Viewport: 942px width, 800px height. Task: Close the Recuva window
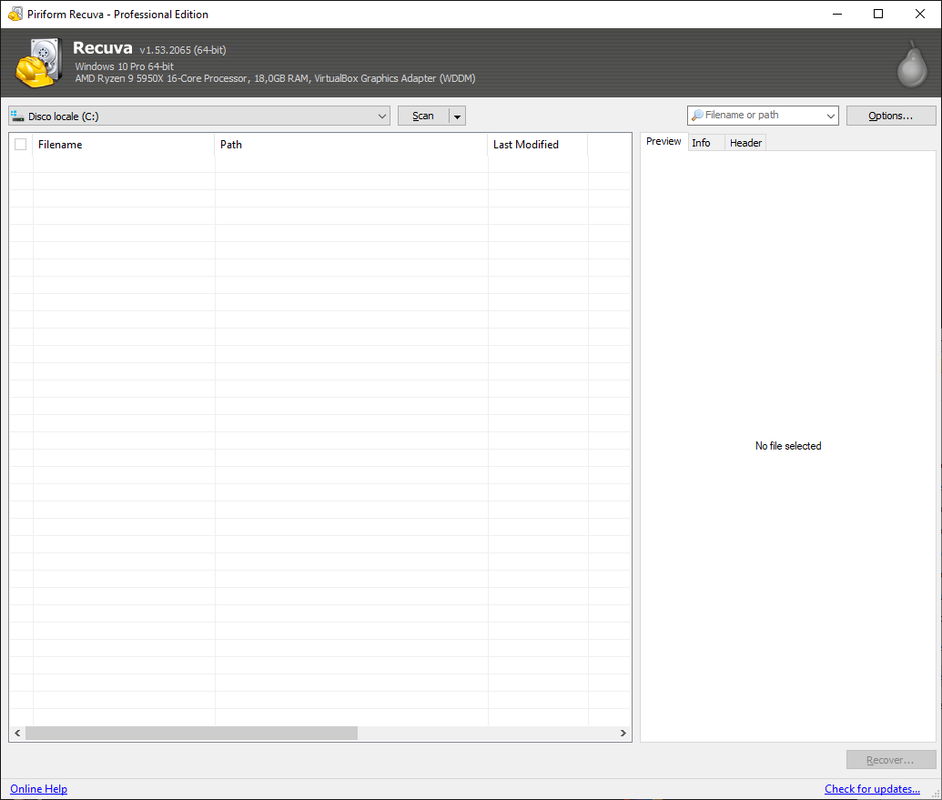pos(920,14)
